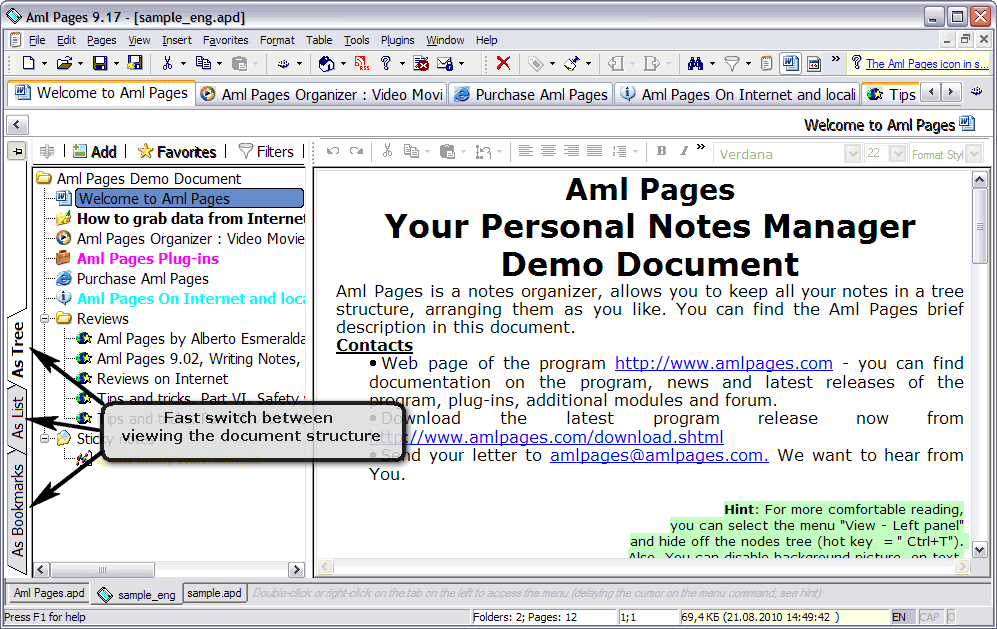The height and width of the screenshot is (629, 997).
Task: Click the Copy icon in main toolbar
Action: (203, 63)
